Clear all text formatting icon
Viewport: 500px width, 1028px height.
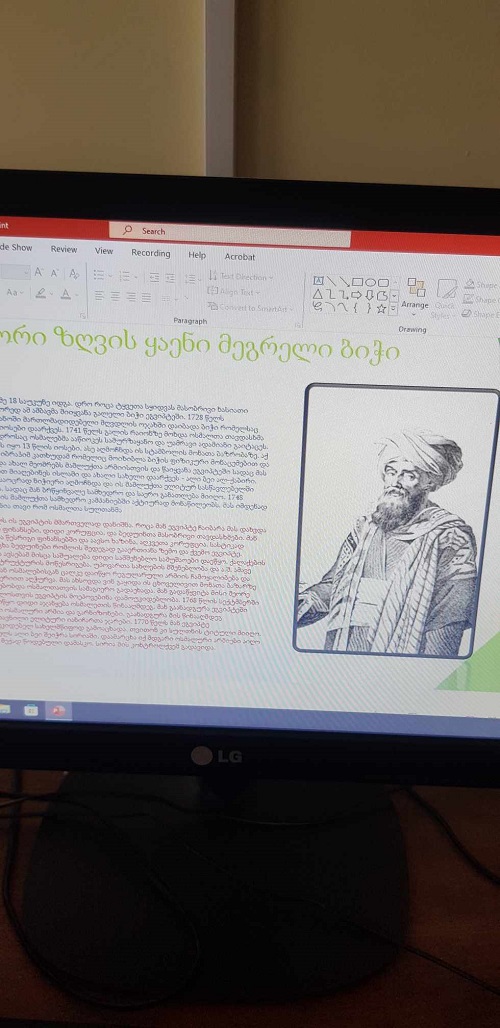74,273
